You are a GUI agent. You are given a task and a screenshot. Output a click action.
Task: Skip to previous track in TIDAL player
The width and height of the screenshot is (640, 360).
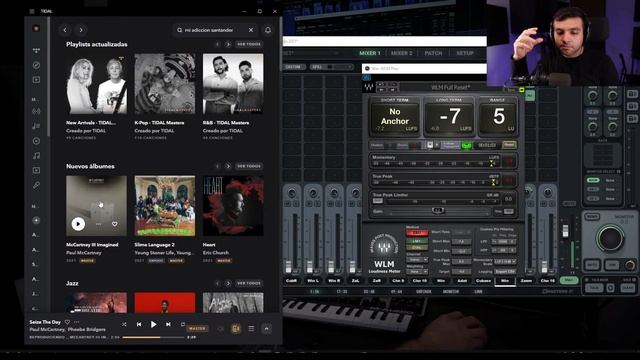click(139, 324)
